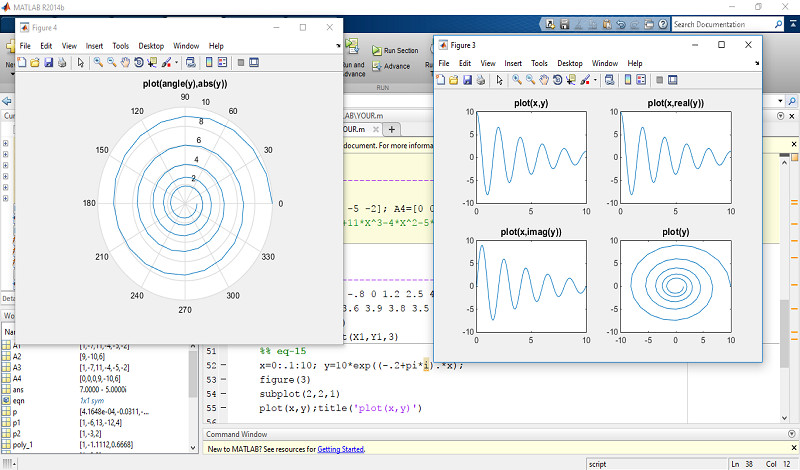This screenshot has height=470, width=800.
Task: Click Open File icon in Figure 4 toolbar
Action: (35, 62)
